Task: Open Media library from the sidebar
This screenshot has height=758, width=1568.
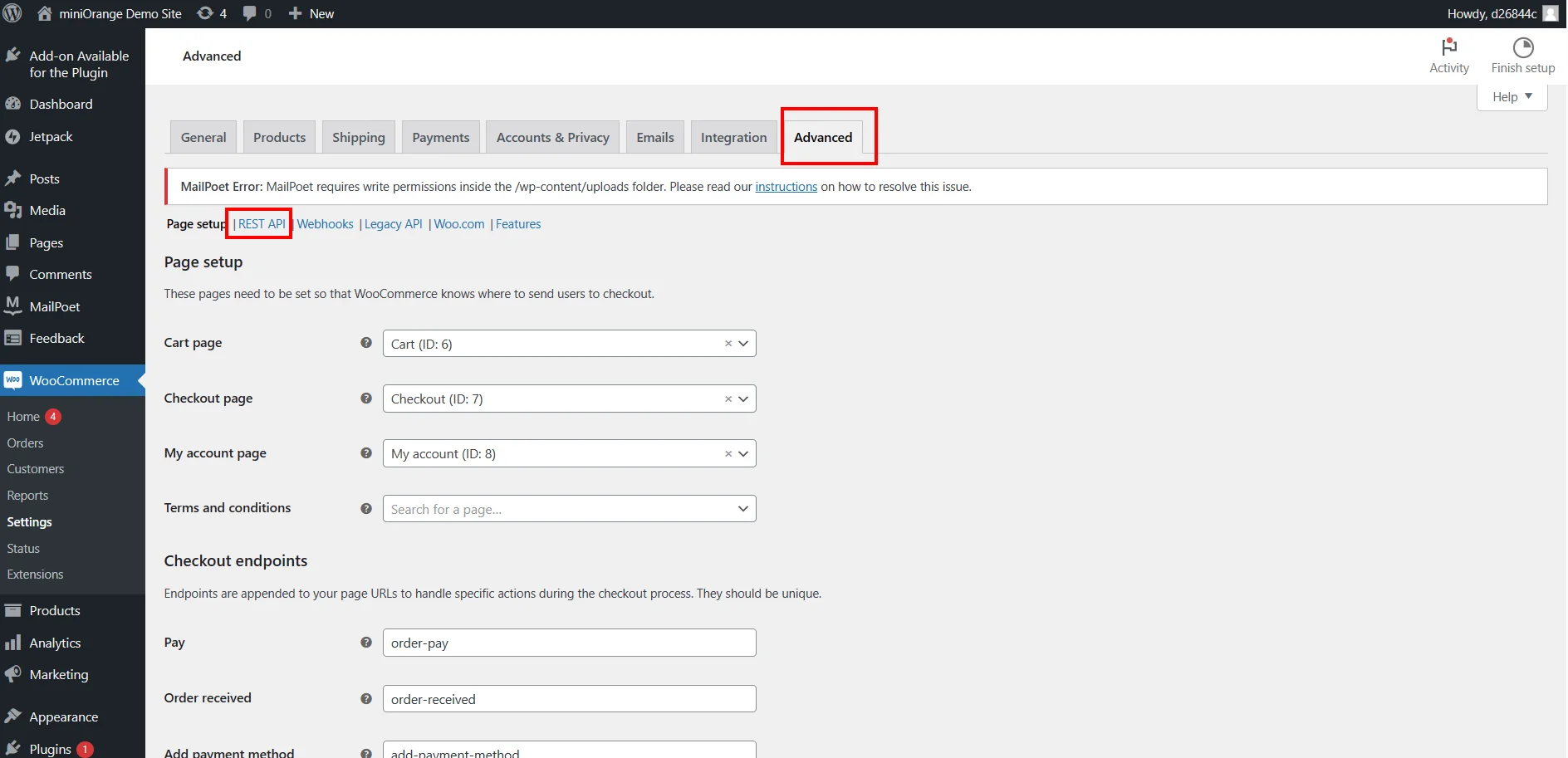Action: pyautogui.click(x=45, y=209)
